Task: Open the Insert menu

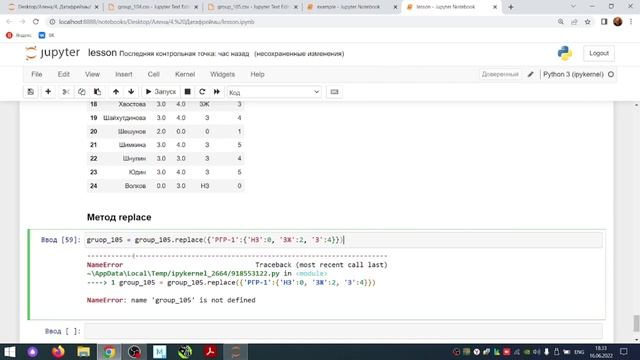Action: pyautogui.click(x=124, y=74)
